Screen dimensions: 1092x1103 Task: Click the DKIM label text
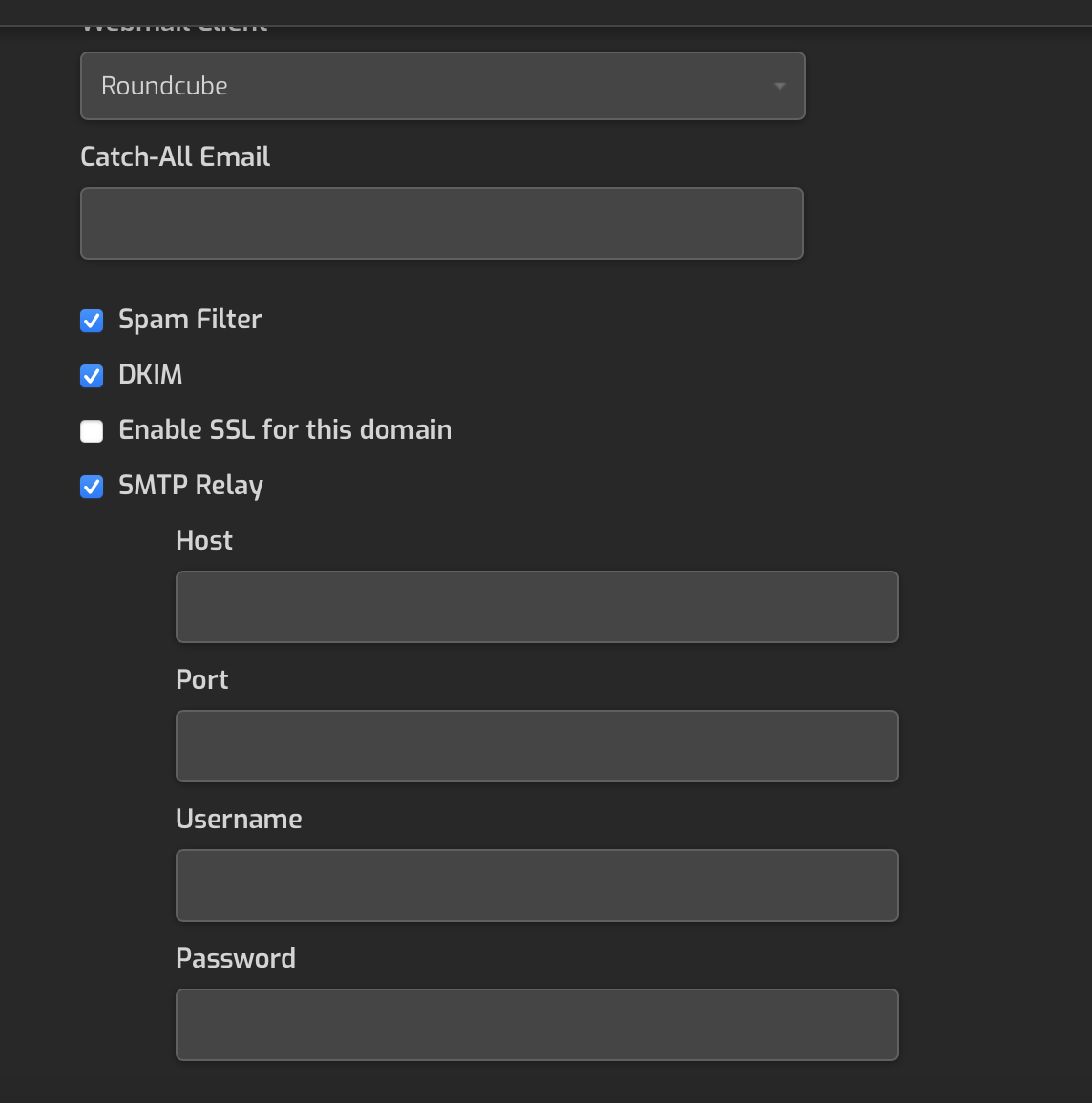click(x=150, y=375)
